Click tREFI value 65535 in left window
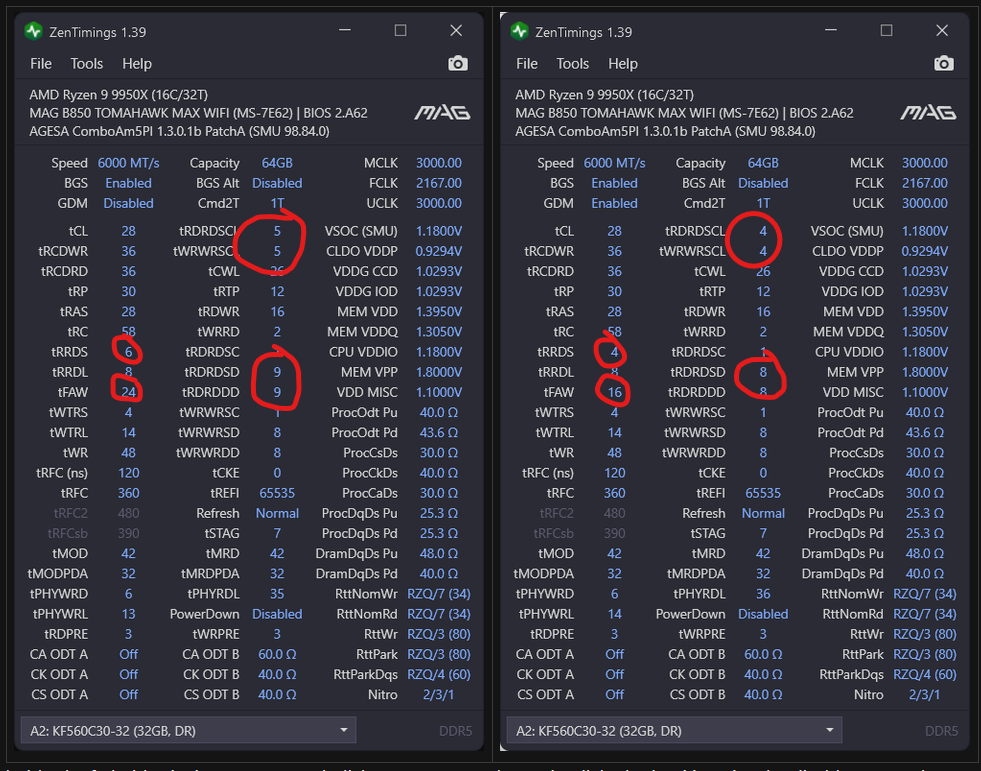The width and height of the screenshot is (981, 771). coord(277,493)
